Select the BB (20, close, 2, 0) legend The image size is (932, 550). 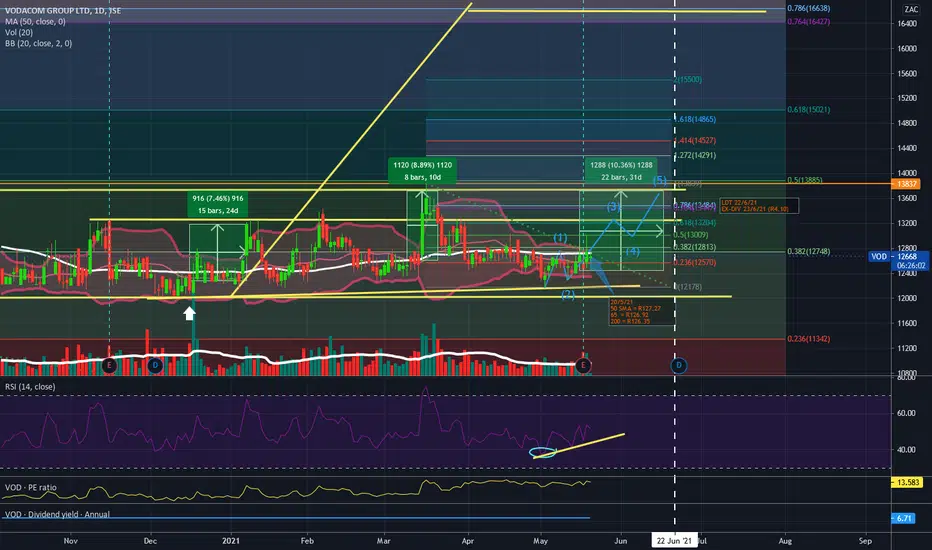(x=39, y=43)
